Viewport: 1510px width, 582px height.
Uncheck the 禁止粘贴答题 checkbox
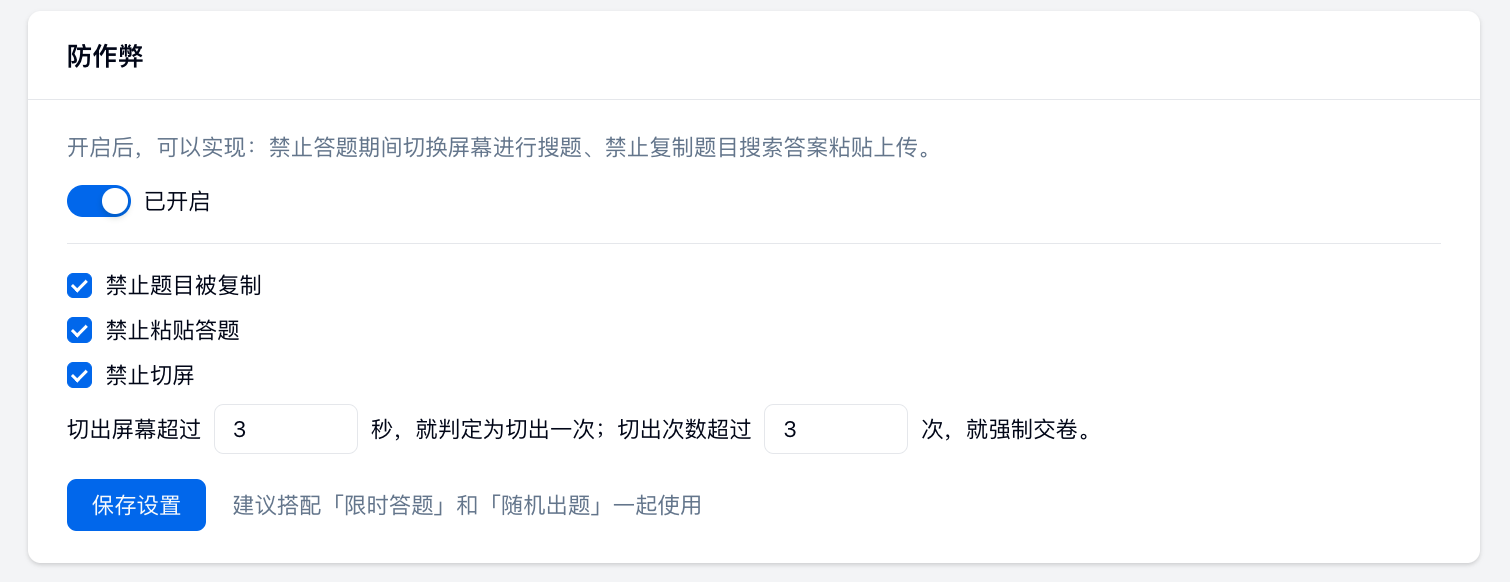(80, 330)
